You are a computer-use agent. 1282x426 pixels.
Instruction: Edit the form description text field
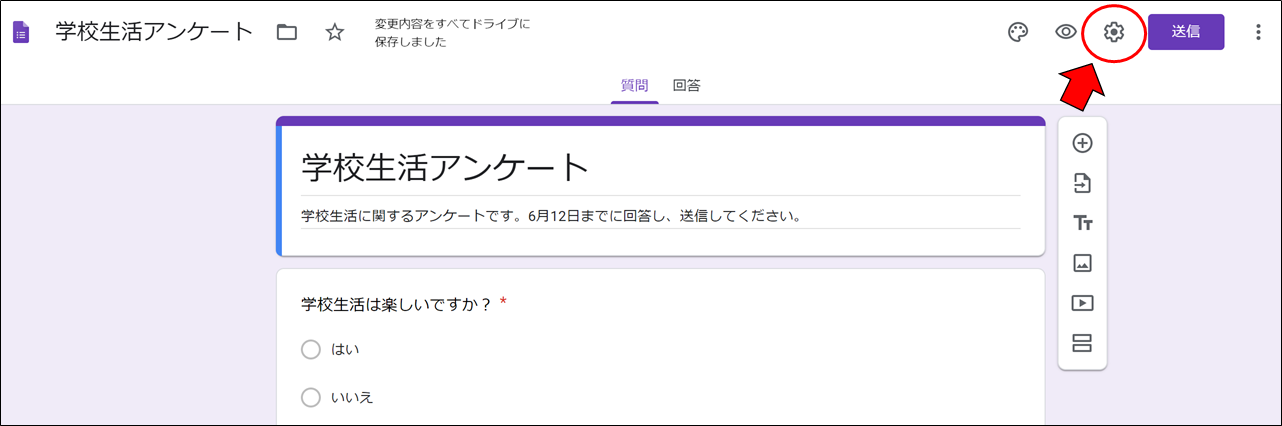(x=661, y=215)
